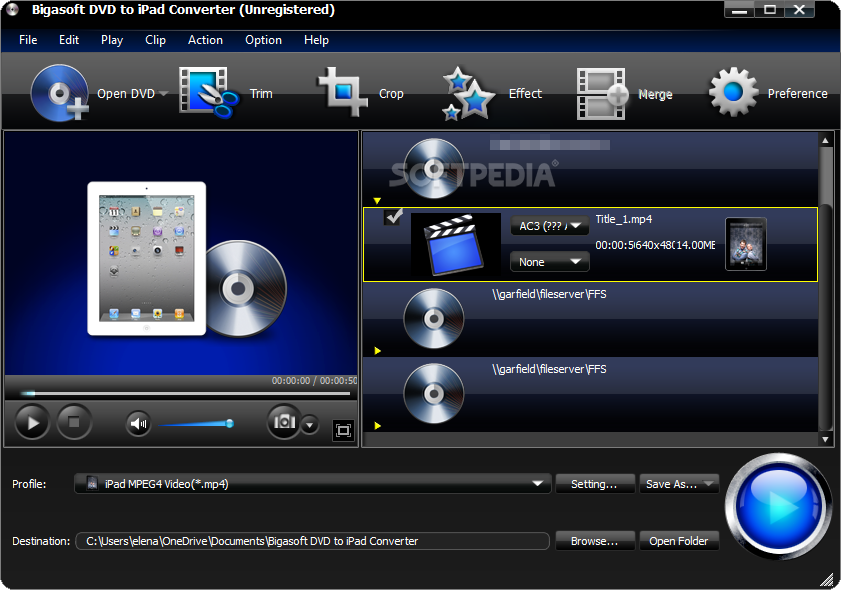Image resolution: width=841 pixels, height=590 pixels.
Task: Maximize the Bigasoft window
Action: [770, 10]
